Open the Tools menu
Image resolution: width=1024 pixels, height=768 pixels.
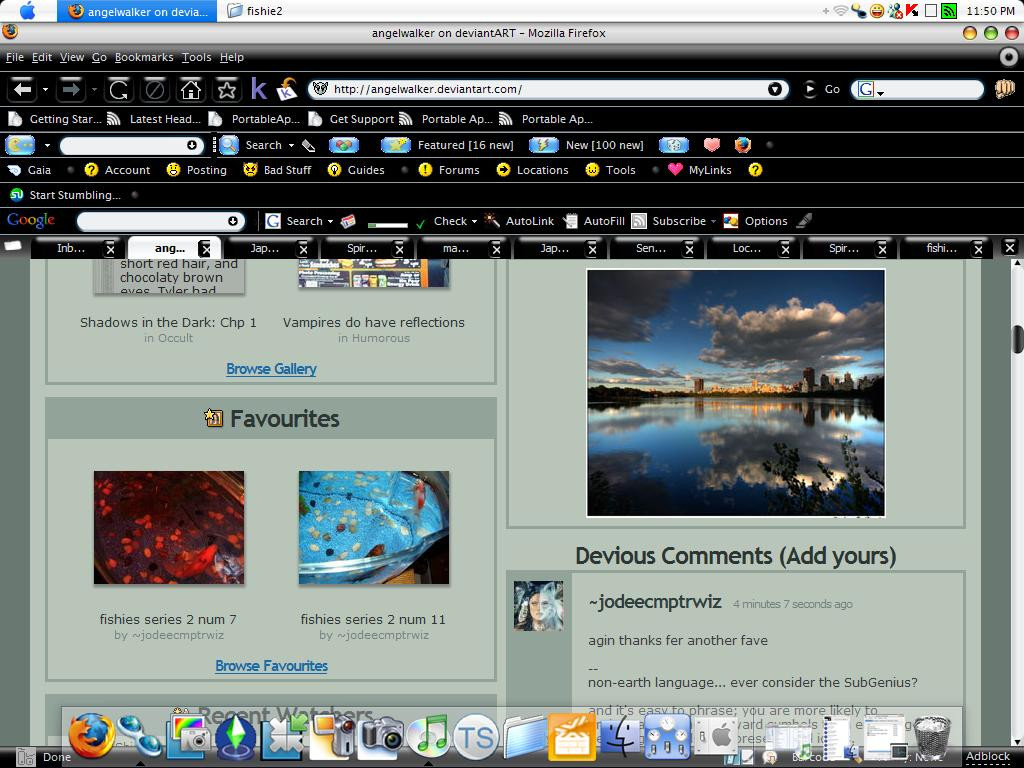point(197,57)
